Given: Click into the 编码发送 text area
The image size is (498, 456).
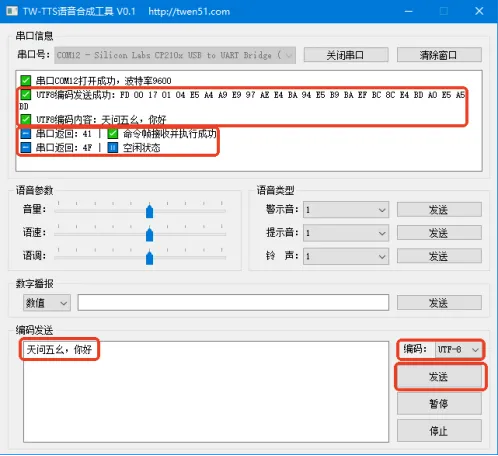Looking at the screenshot, I should coord(206,392).
